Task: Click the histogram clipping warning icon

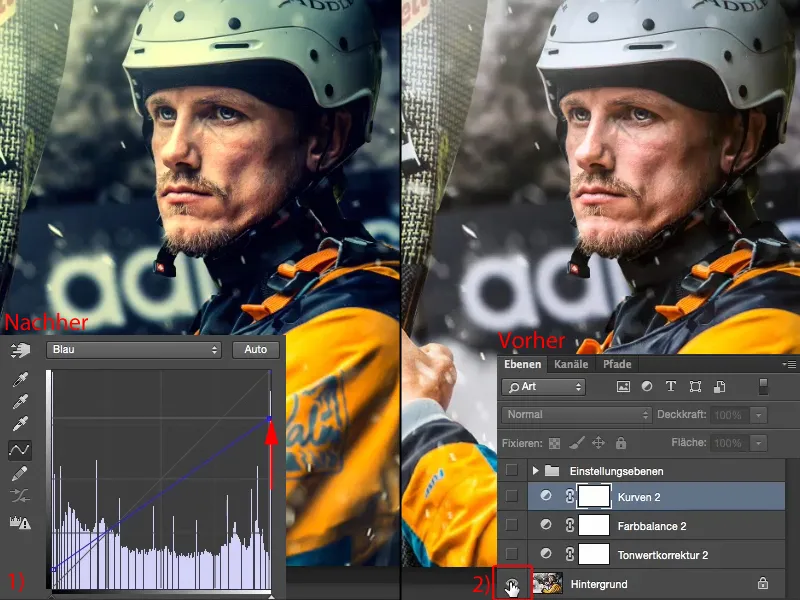Action: coord(20,522)
